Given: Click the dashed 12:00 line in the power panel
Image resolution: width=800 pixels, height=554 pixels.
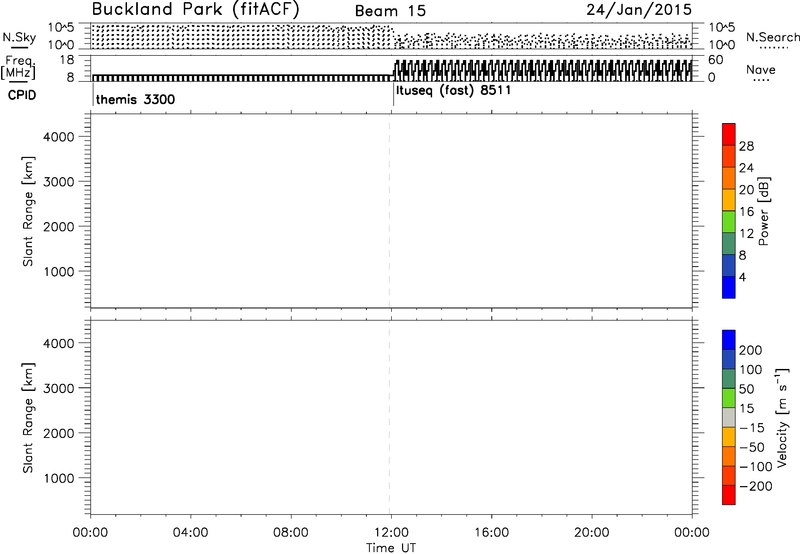Looking at the screenshot, I should pyautogui.click(x=390, y=211).
